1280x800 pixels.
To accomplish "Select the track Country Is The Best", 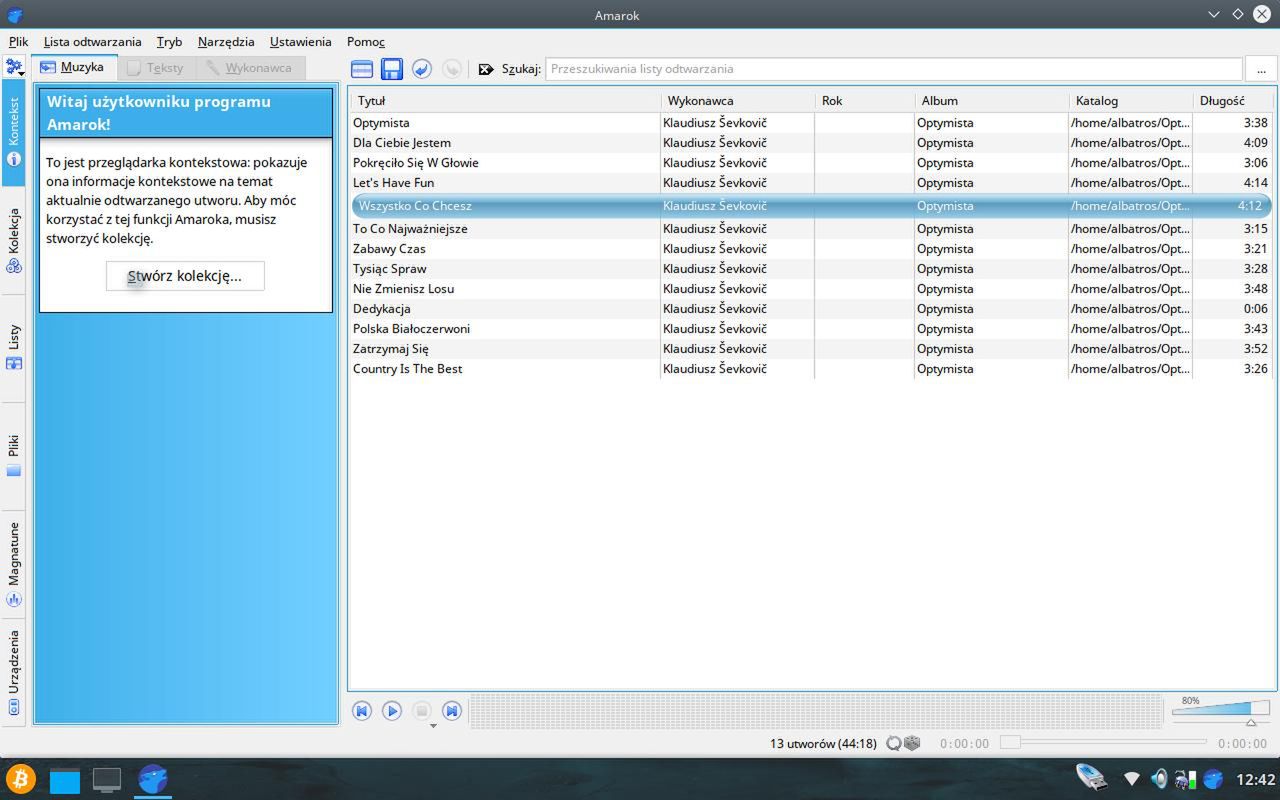I will [x=811, y=369].
